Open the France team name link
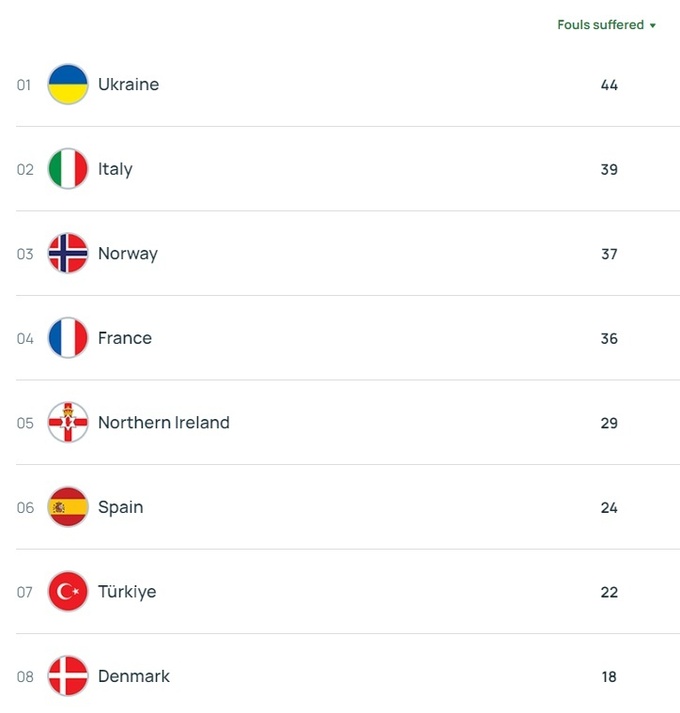This screenshot has height=713, width=680. (125, 338)
